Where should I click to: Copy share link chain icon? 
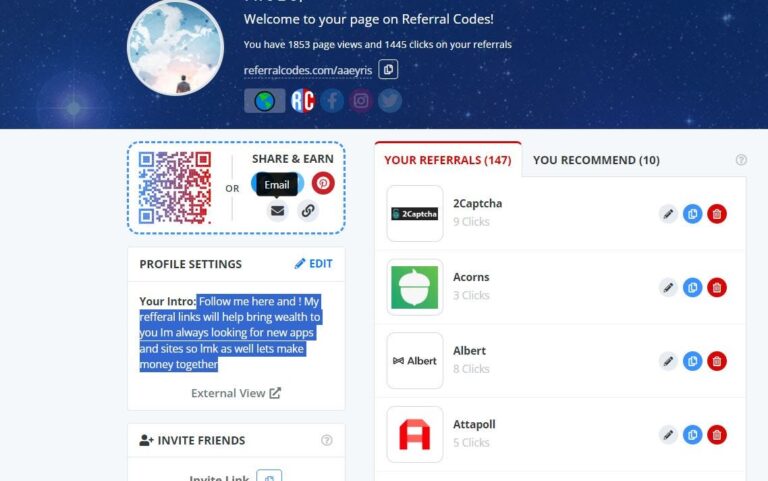pyautogui.click(x=308, y=211)
